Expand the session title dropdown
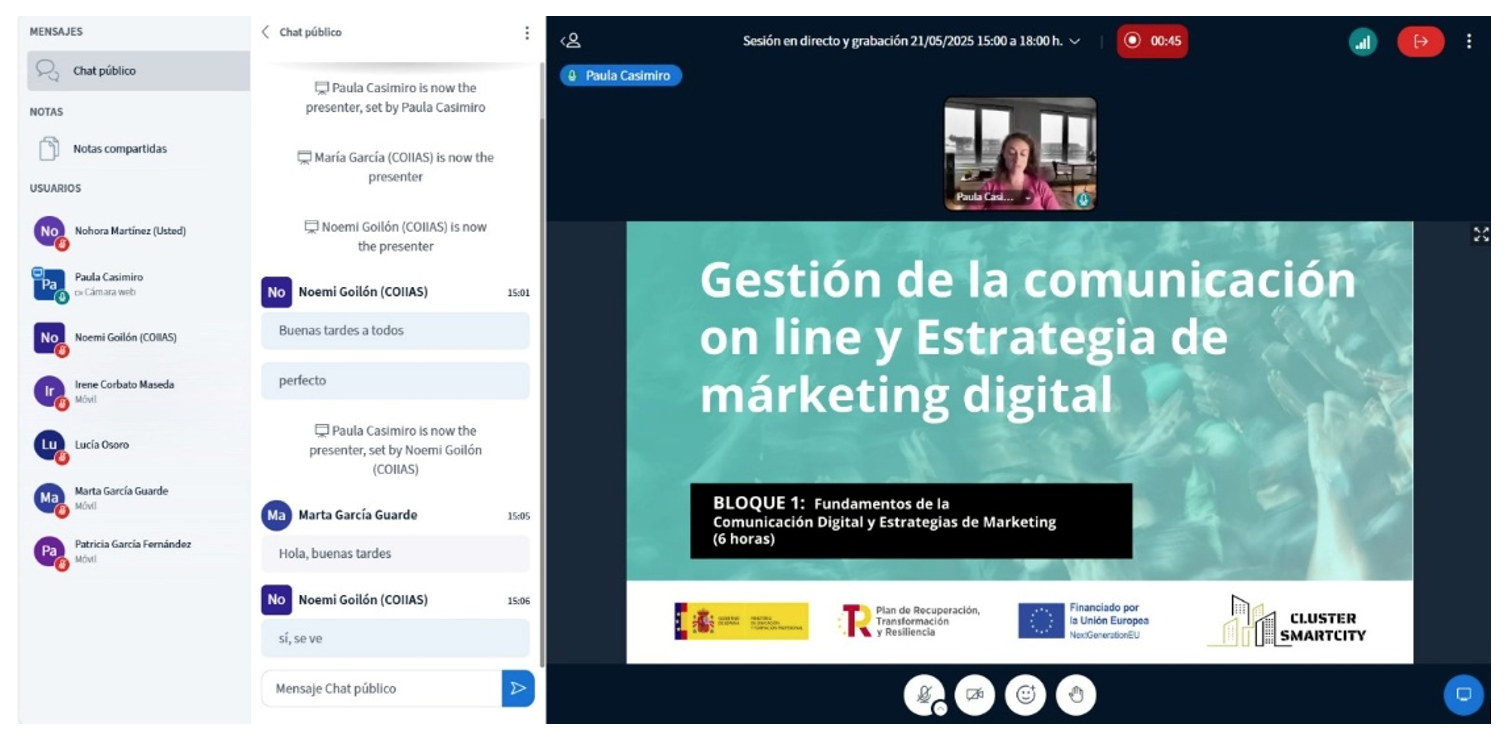Viewport: 1507px width, 738px height. (x=1075, y=42)
